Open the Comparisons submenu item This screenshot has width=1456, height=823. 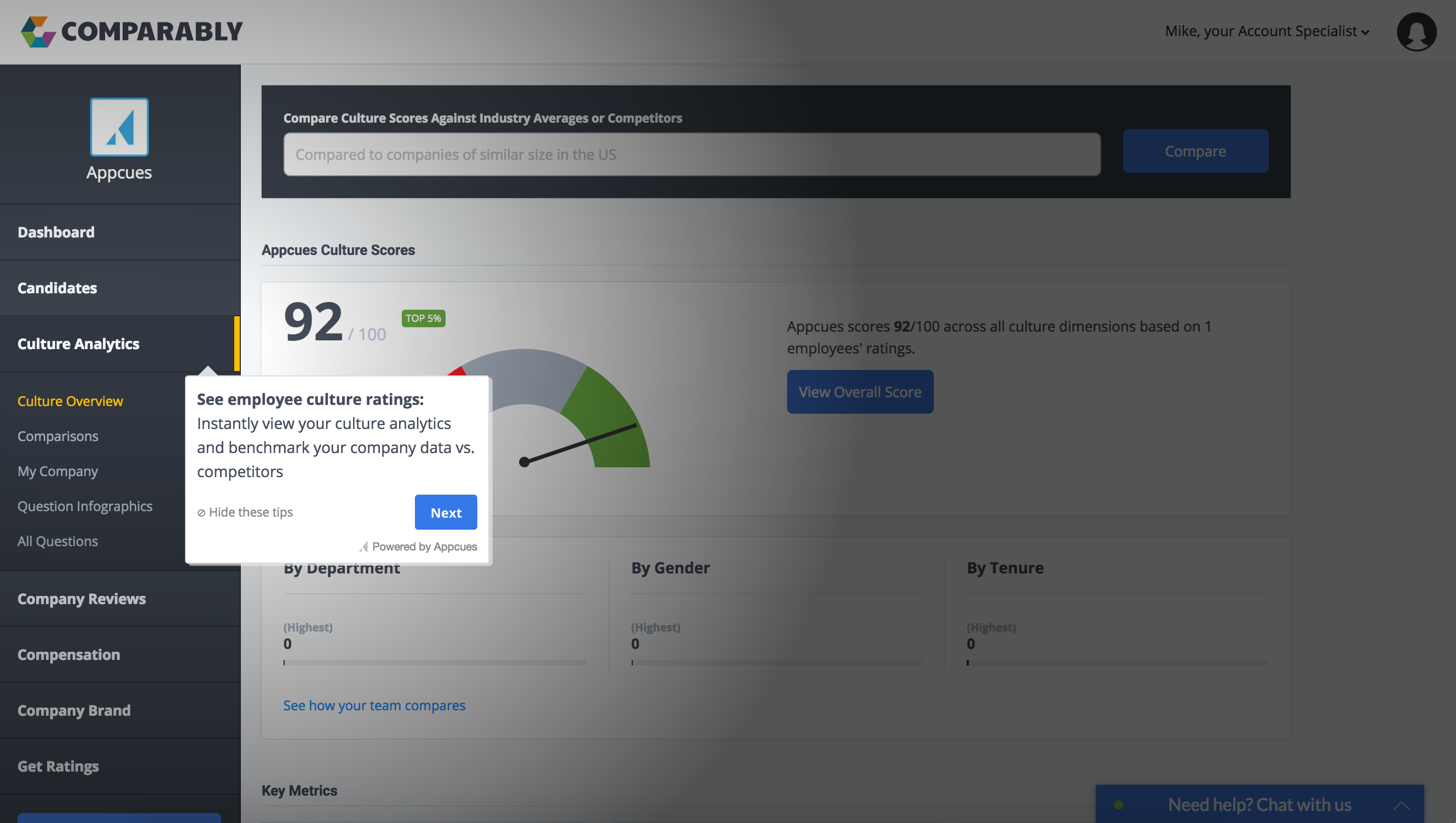tap(57, 436)
